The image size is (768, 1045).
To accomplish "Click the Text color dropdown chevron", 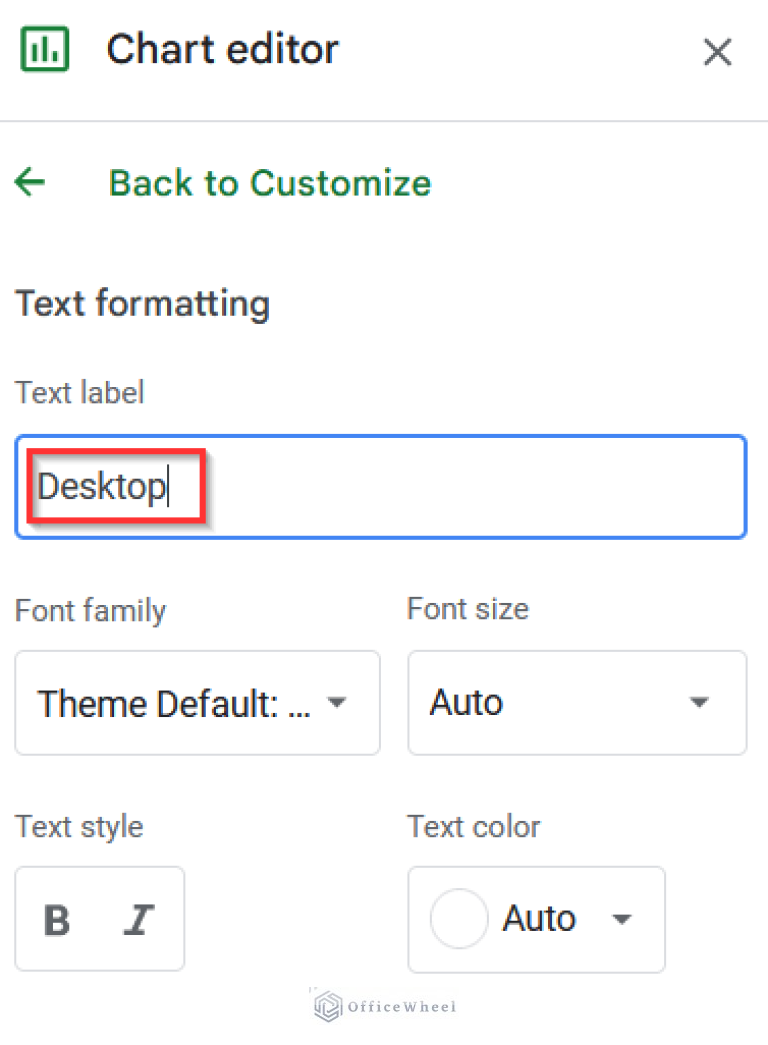I will point(621,919).
